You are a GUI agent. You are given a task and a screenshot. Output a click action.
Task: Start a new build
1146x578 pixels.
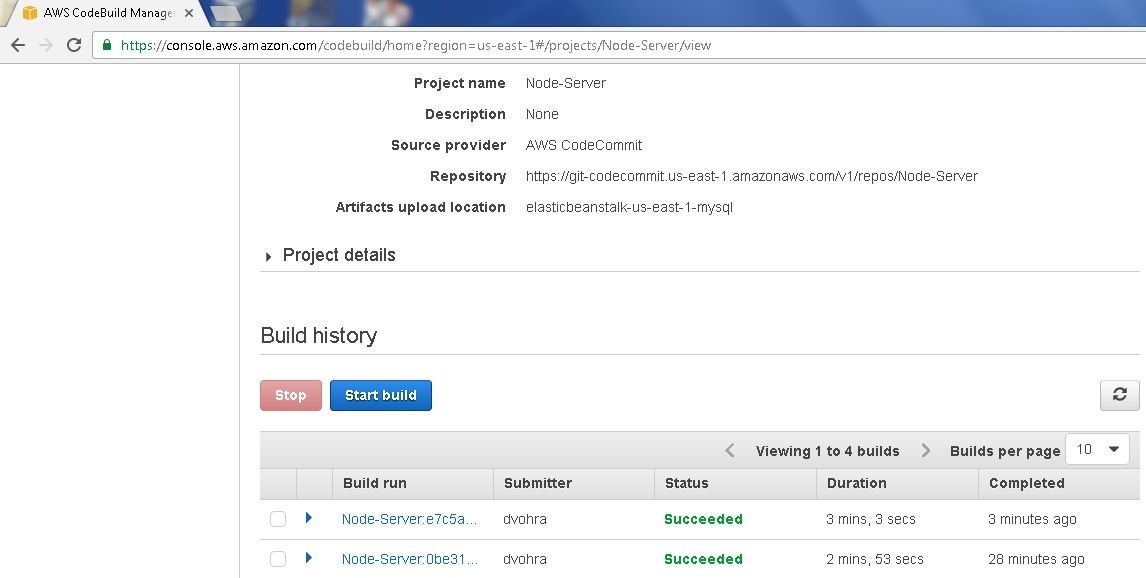pyautogui.click(x=380, y=395)
